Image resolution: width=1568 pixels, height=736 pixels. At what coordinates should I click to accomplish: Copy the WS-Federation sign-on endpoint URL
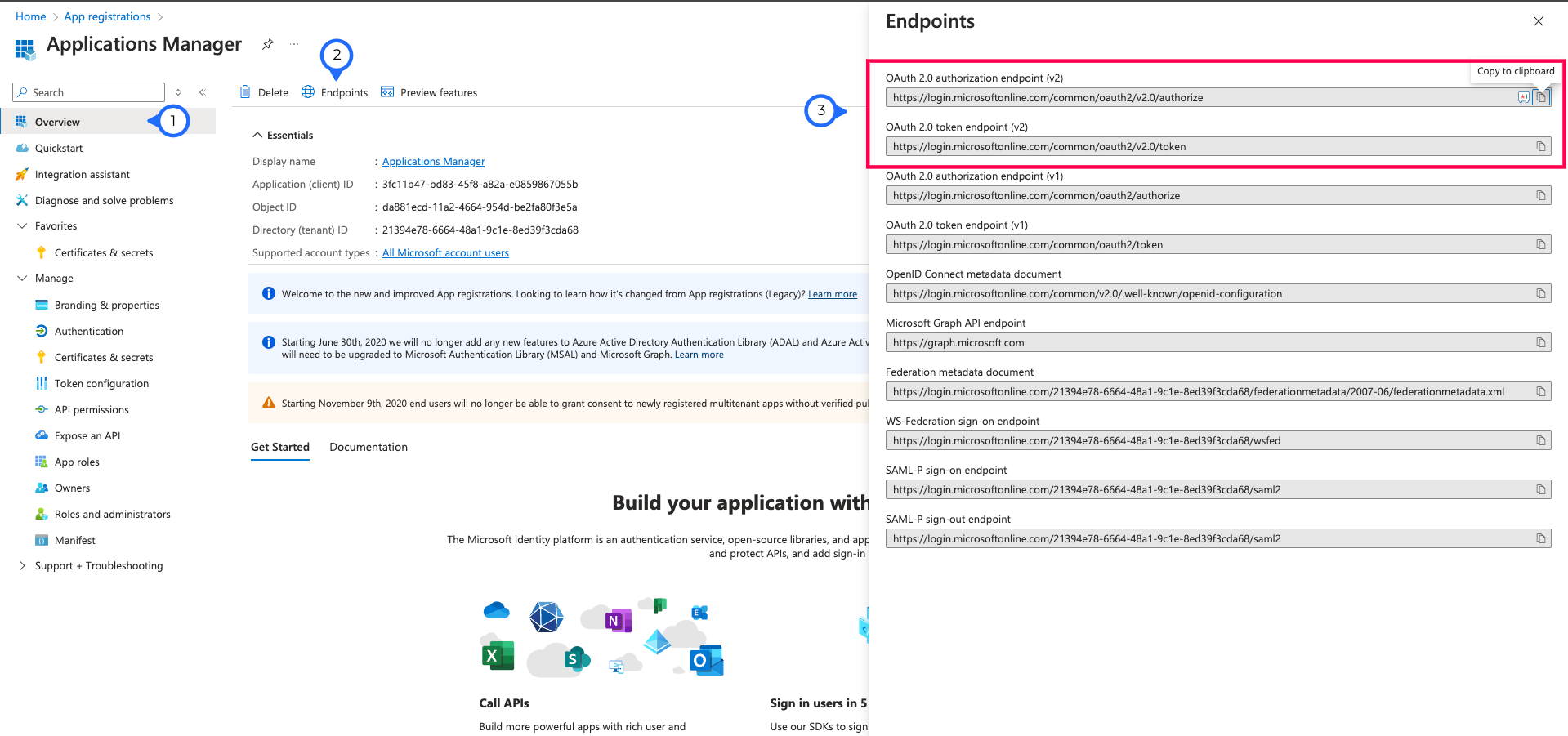[x=1540, y=440]
